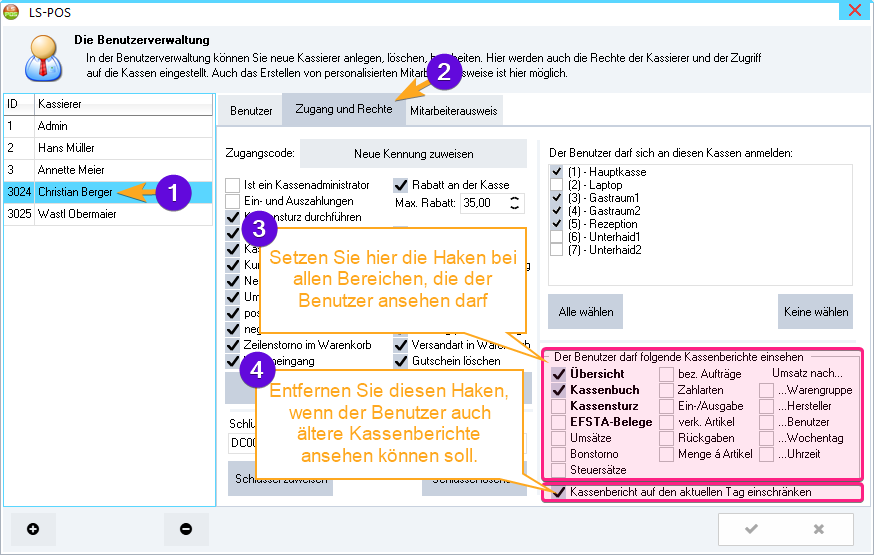Select cashier Hans Müller

click(109, 148)
